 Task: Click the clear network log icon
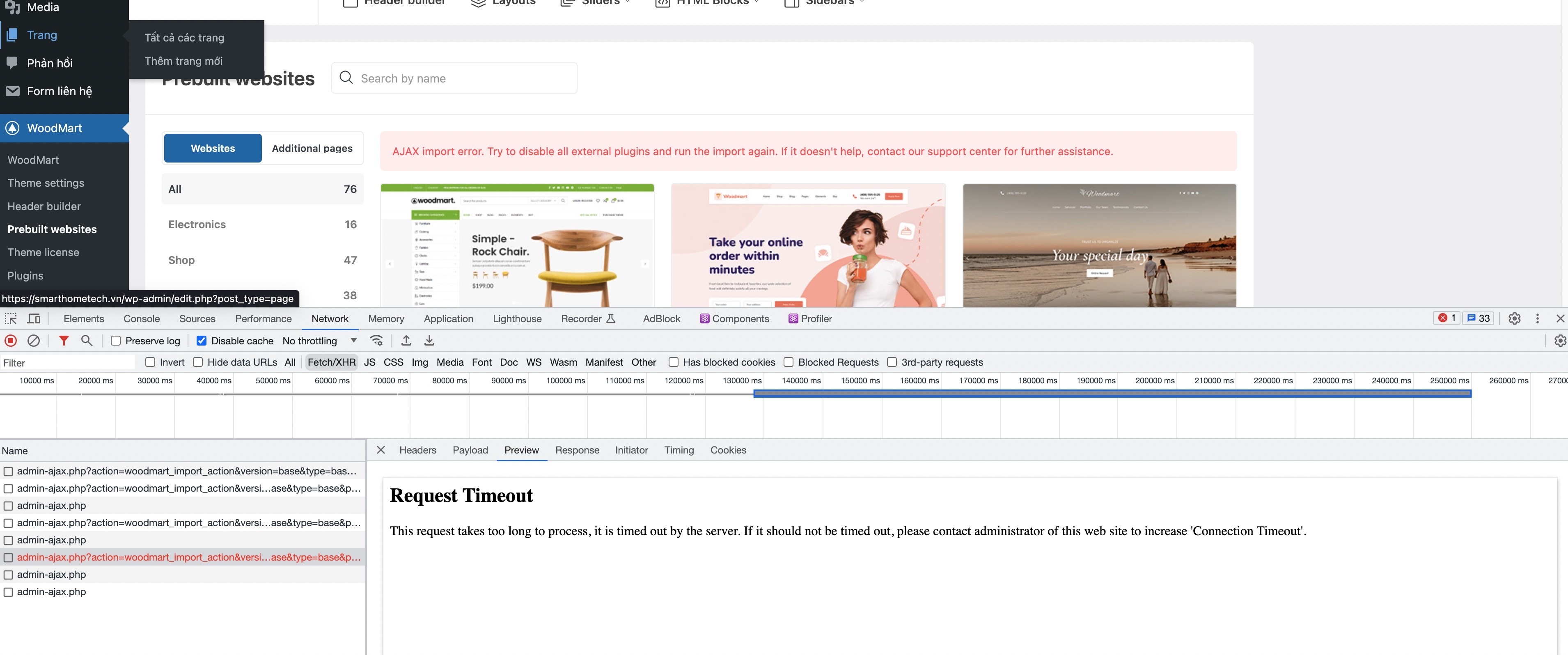click(x=34, y=341)
